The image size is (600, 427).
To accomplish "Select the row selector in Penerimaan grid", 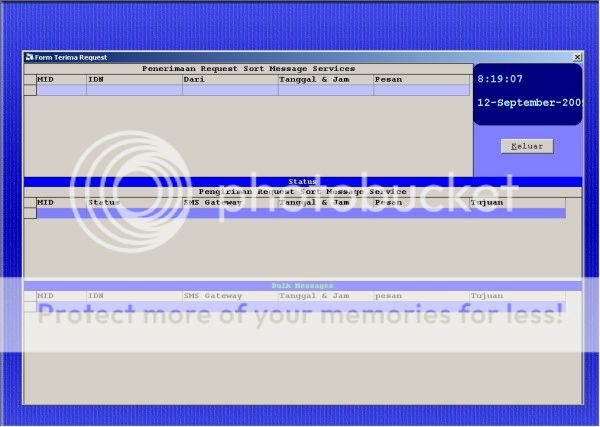I will pos(30,90).
